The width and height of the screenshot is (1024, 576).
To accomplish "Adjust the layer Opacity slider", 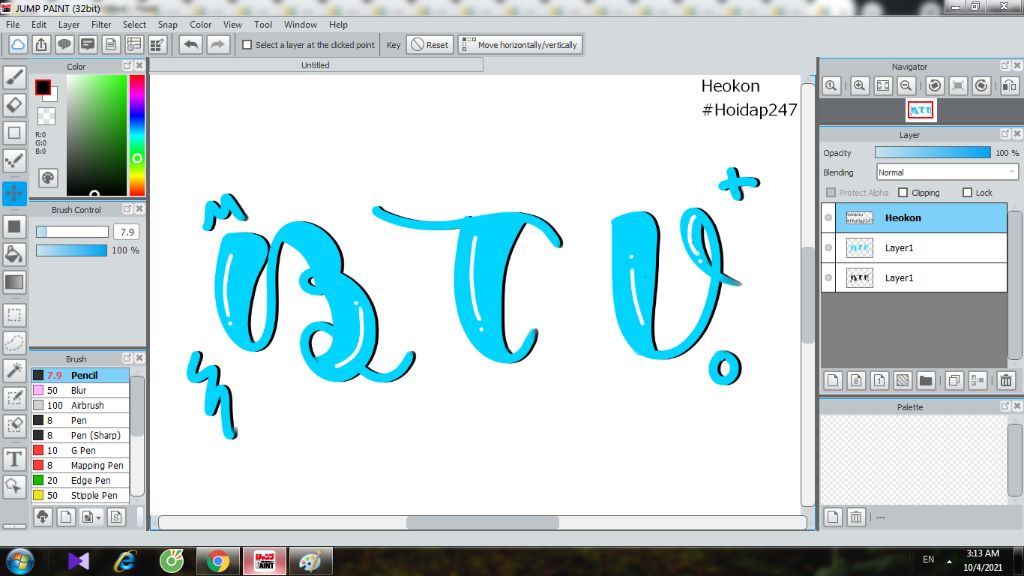I will pos(933,152).
